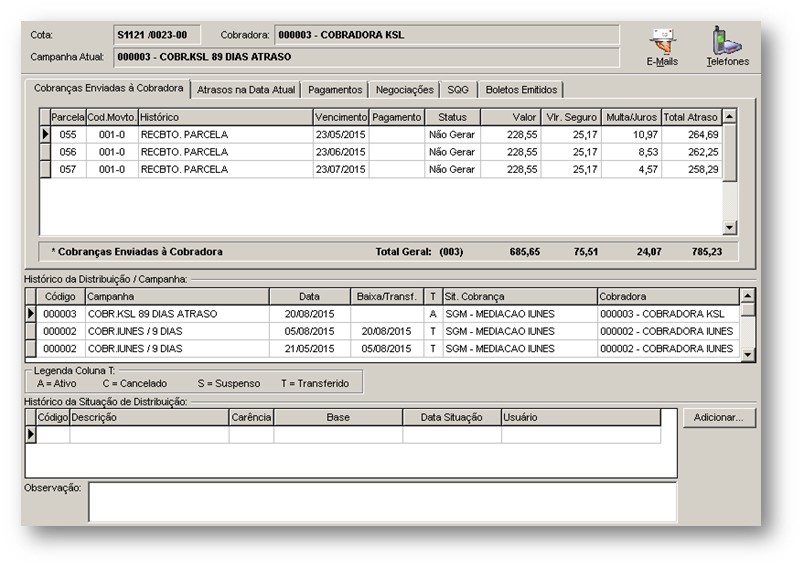Viewport: 803px width, 568px height.
Task: Click the Data Situação column header
Action: pyautogui.click(x=452, y=417)
